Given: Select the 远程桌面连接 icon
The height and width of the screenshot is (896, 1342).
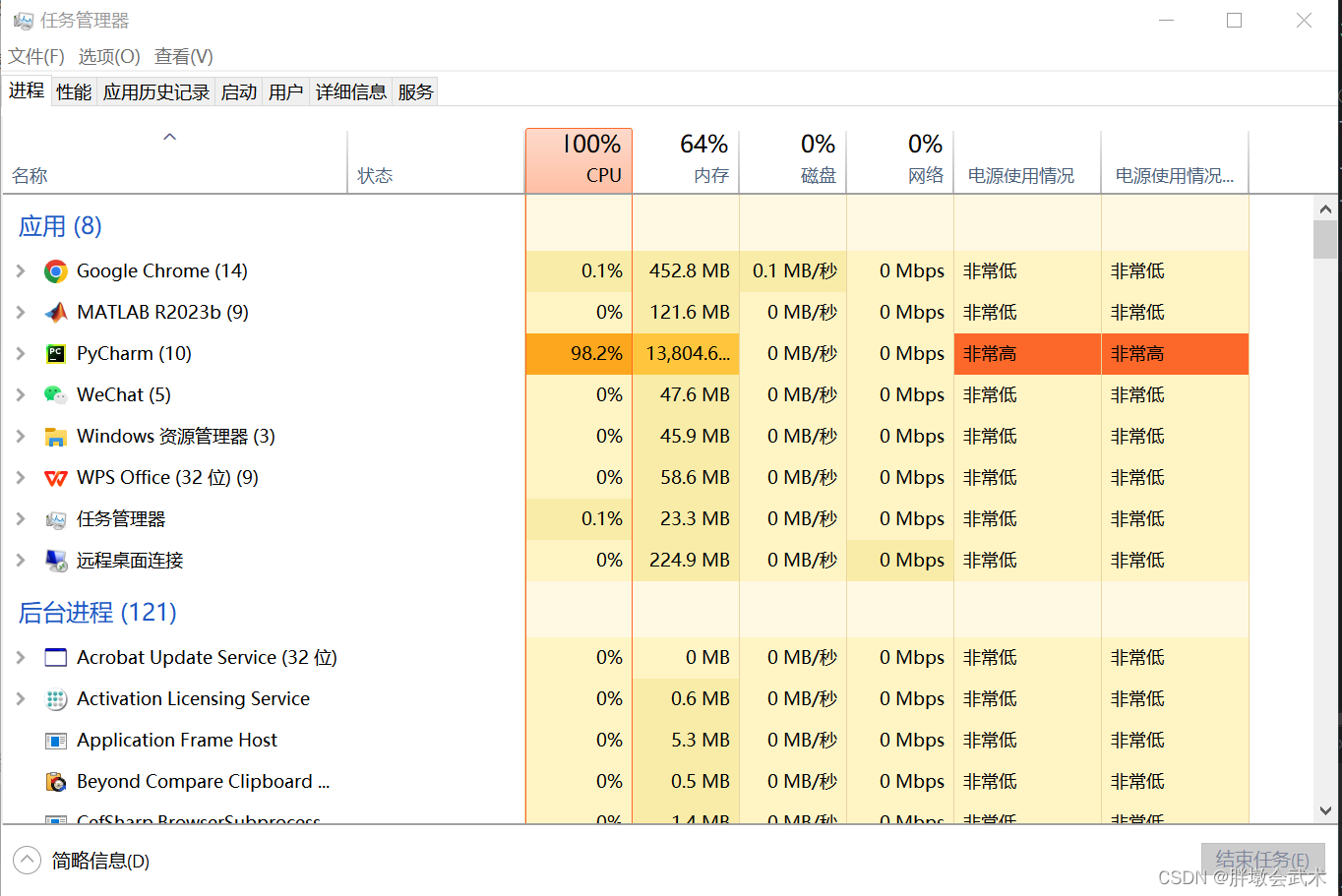Looking at the screenshot, I should click(x=56, y=561).
